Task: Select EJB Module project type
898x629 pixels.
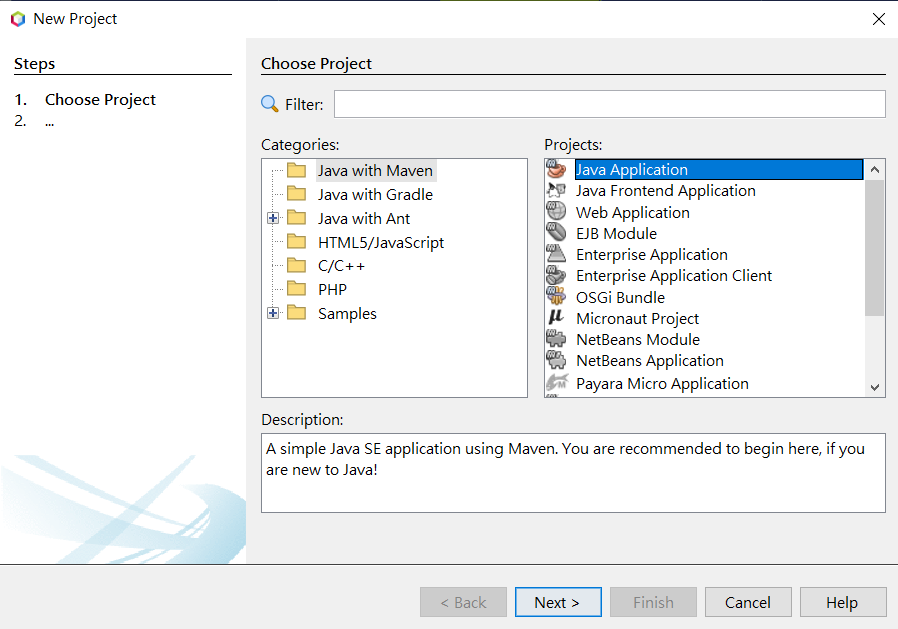Action: pyautogui.click(x=616, y=234)
